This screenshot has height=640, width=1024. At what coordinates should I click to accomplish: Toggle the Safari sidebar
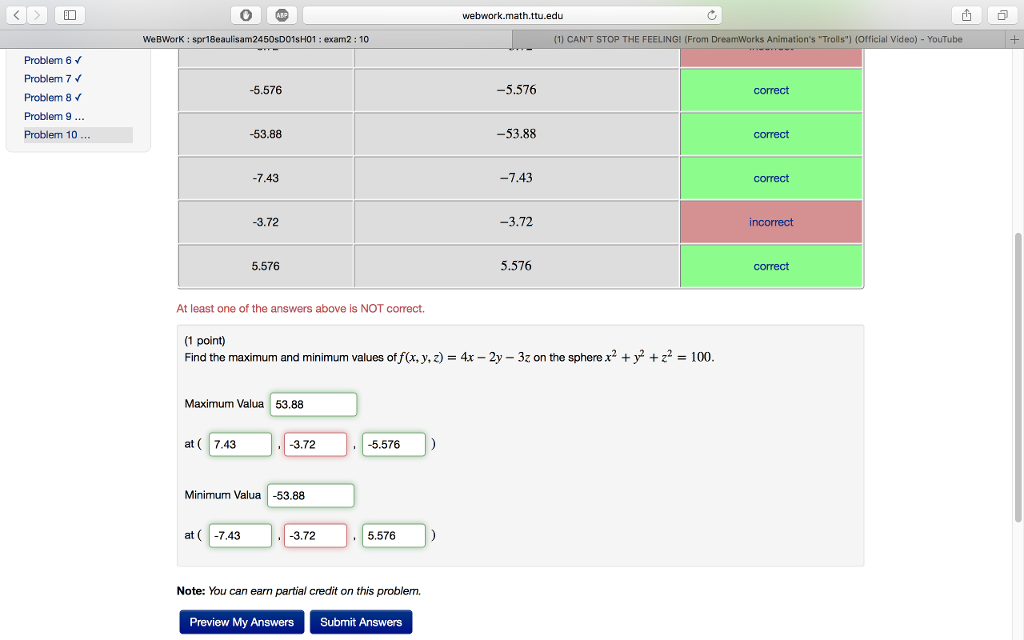68,15
